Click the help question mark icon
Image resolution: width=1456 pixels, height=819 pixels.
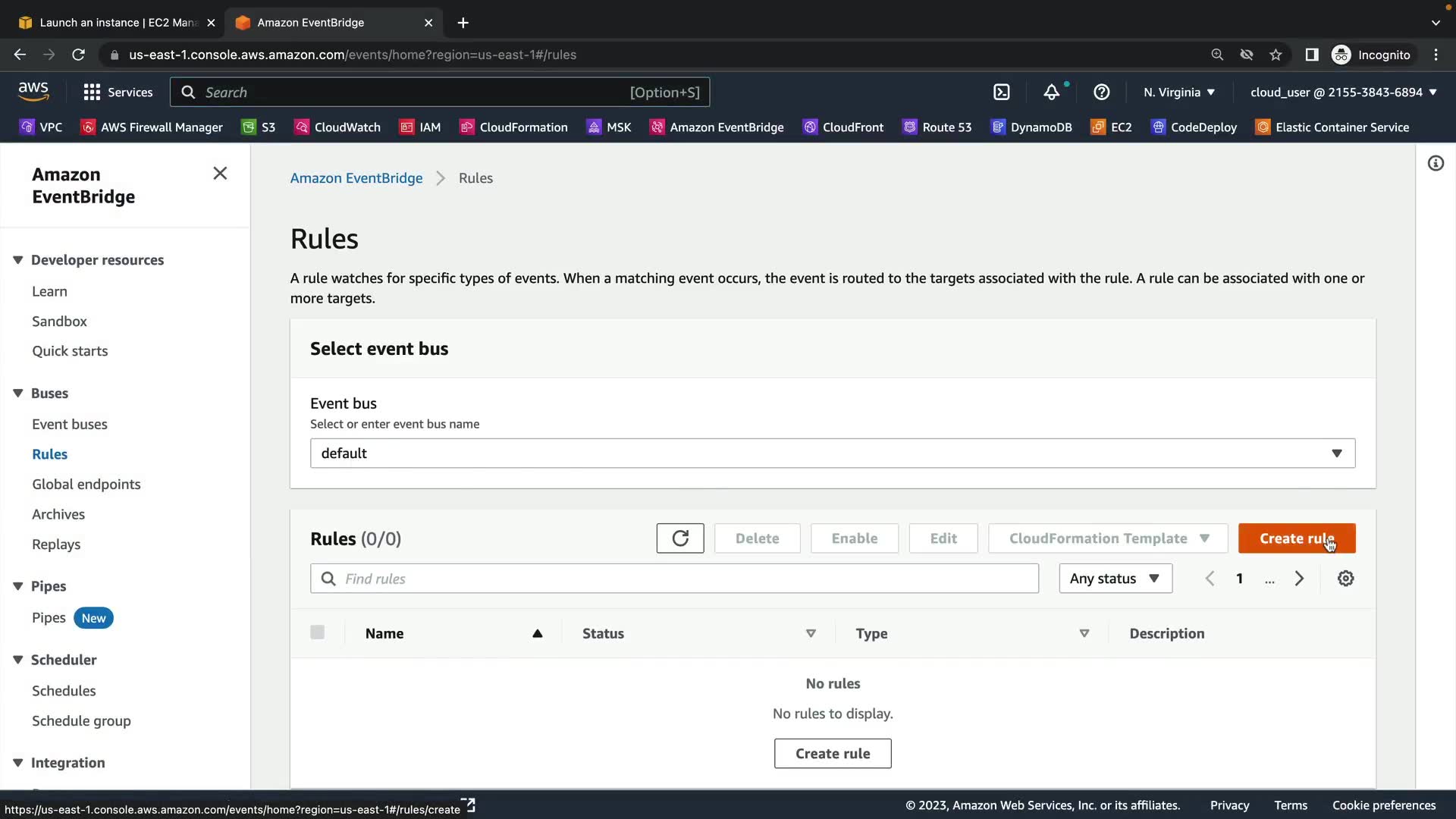pyautogui.click(x=1101, y=93)
